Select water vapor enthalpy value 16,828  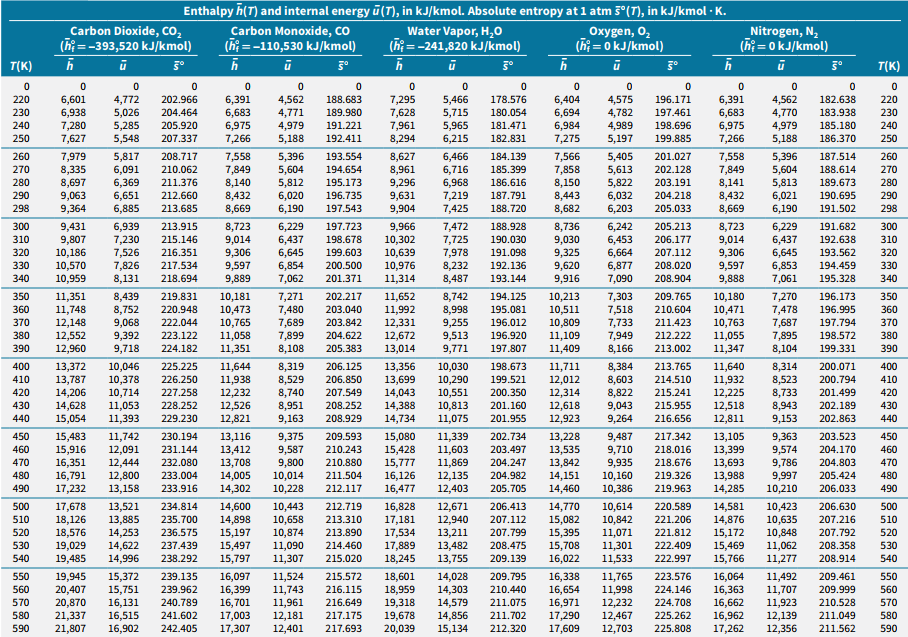coord(400,507)
